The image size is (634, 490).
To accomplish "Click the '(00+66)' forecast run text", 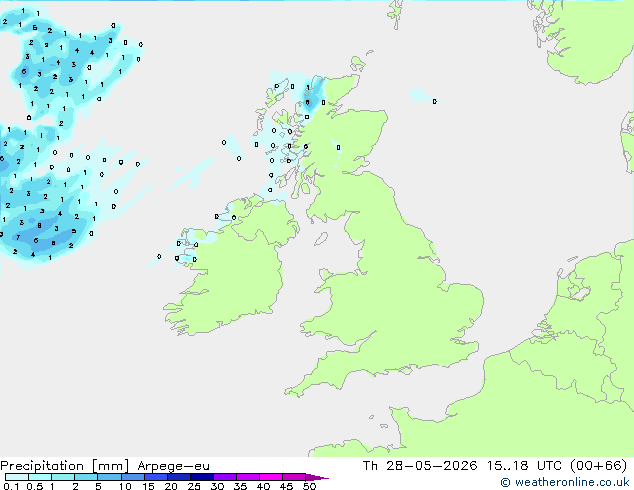I will click(599, 465).
